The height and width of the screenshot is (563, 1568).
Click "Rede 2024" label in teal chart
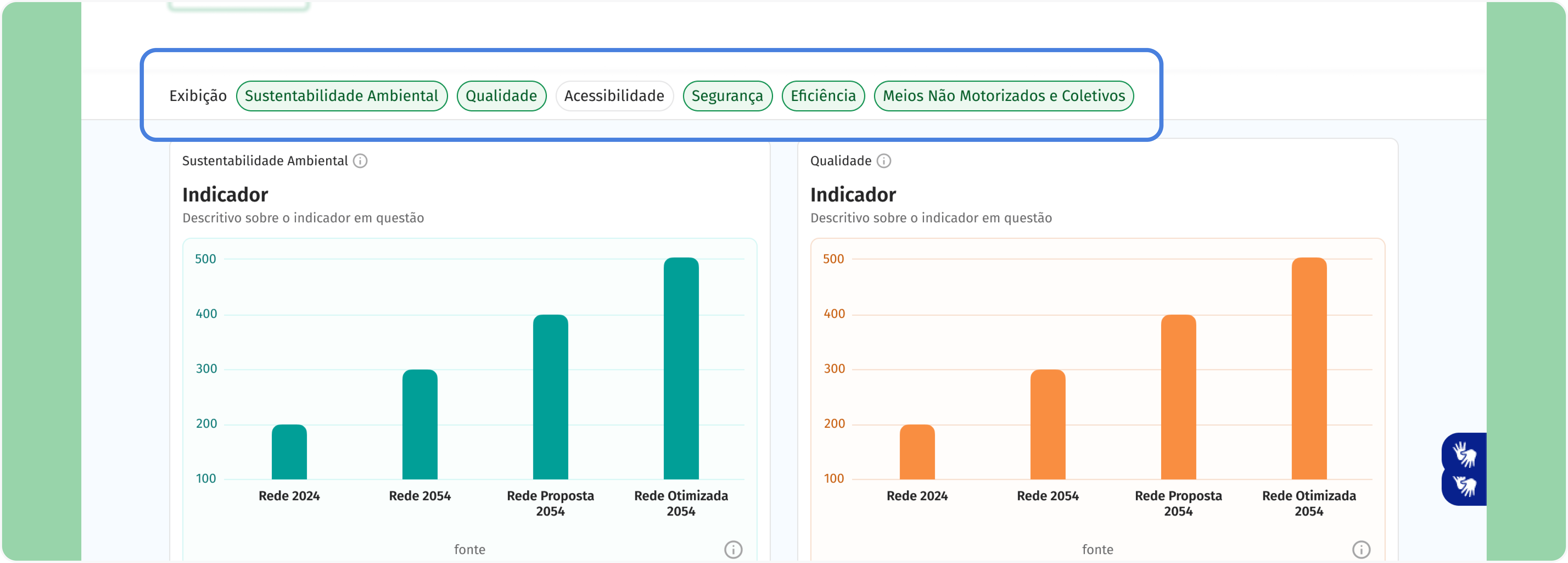[289, 496]
